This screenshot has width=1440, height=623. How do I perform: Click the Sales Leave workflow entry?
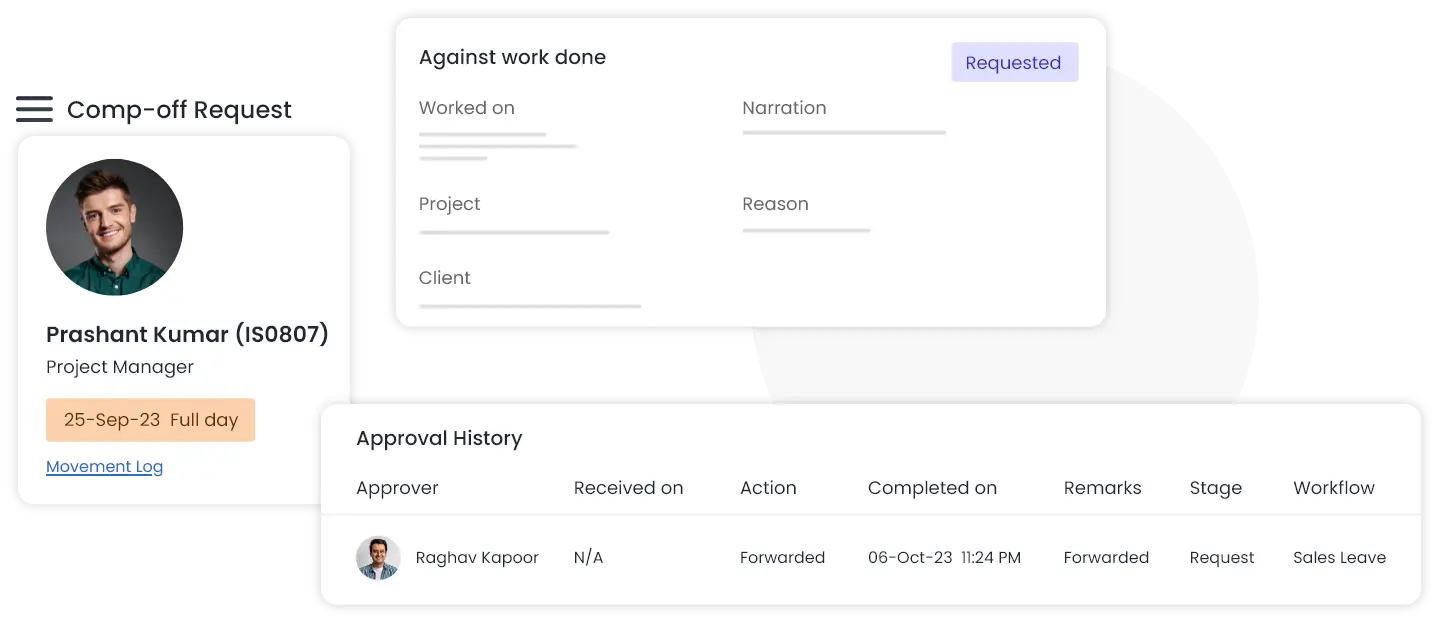tap(1339, 558)
